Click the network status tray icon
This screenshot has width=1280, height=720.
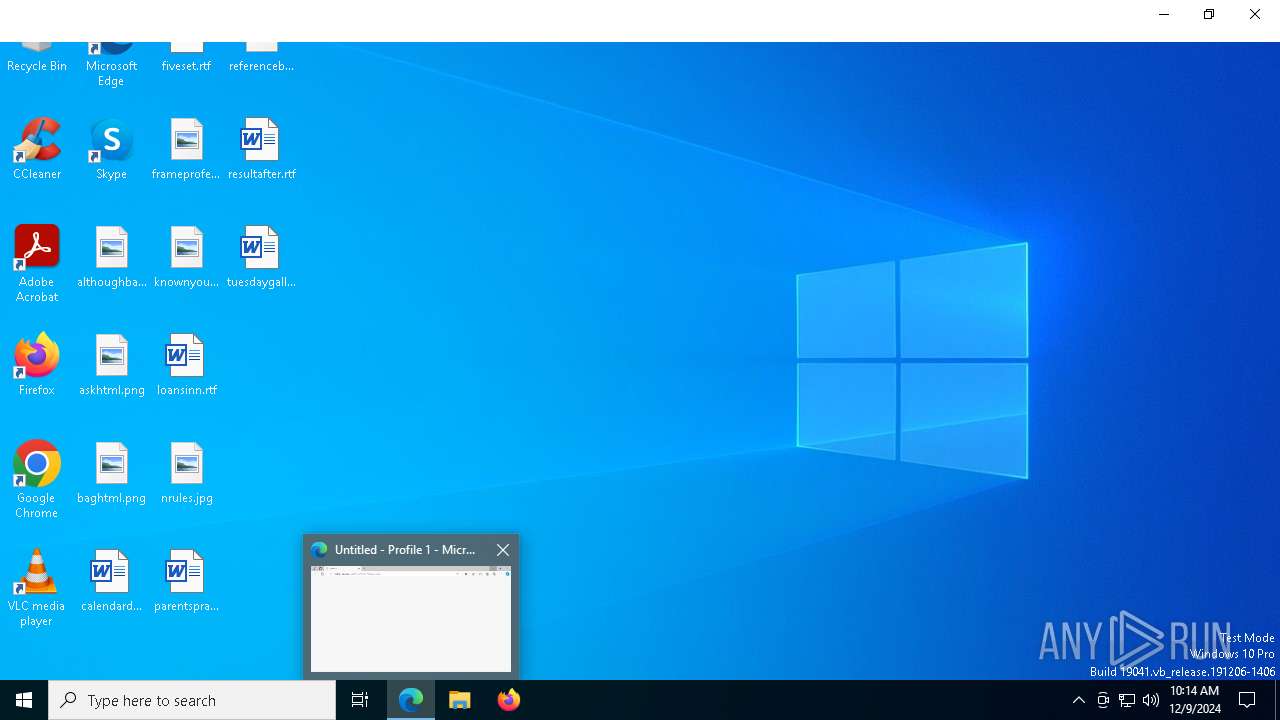coord(1127,700)
